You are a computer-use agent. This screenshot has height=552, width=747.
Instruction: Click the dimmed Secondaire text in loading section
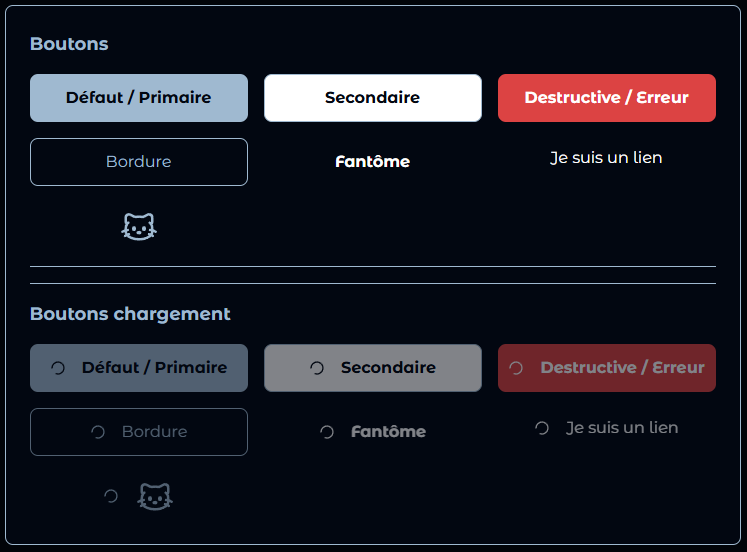point(388,368)
